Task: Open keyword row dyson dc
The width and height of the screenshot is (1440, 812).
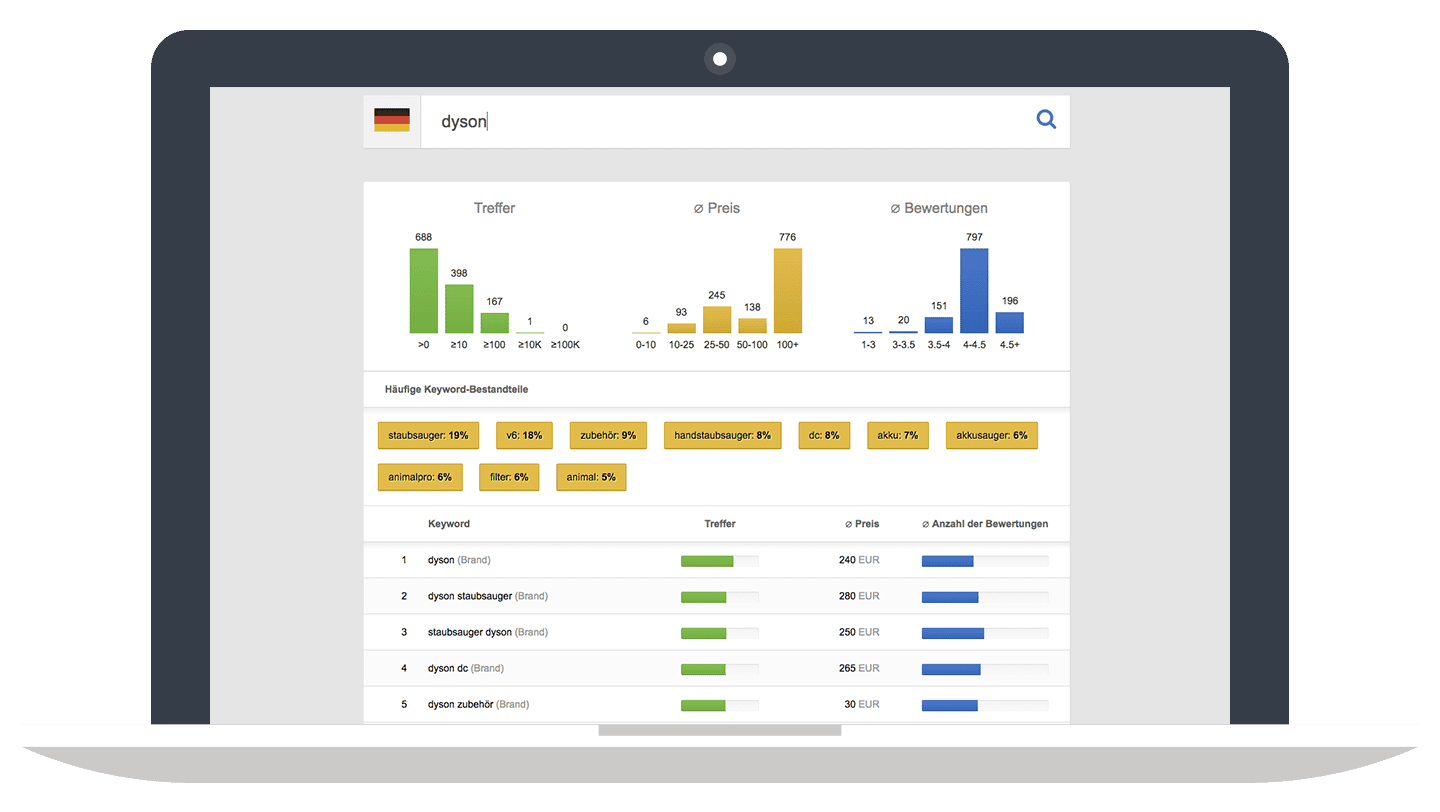Action: click(716, 668)
